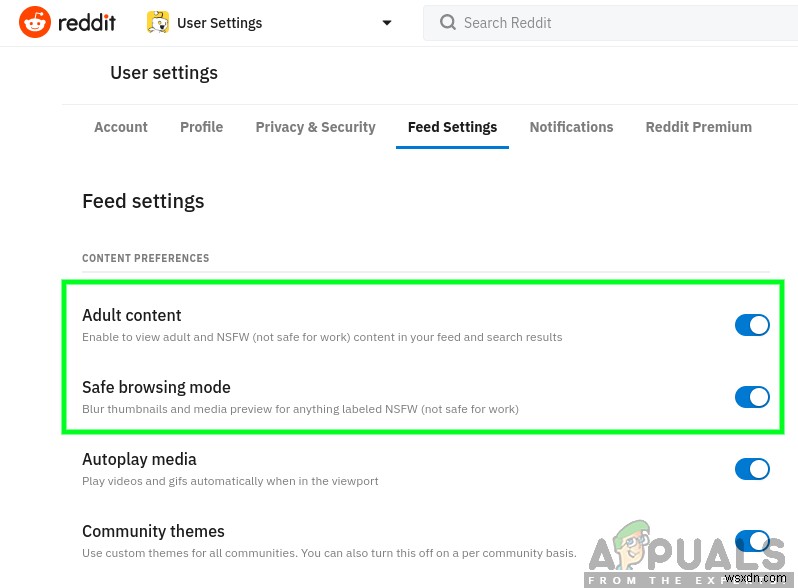This screenshot has height=588, width=798.
Task: Turn off Safe browsing mode toggle
Action: tap(752, 397)
